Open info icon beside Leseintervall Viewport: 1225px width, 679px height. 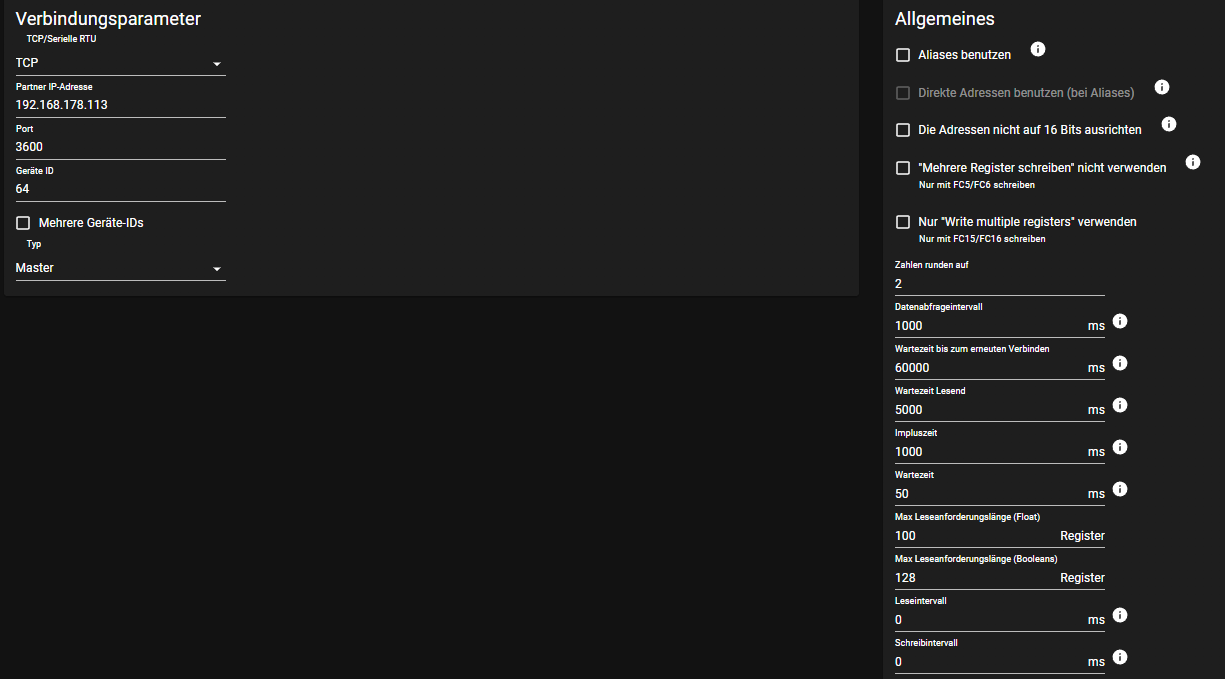click(x=1120, y=615)
